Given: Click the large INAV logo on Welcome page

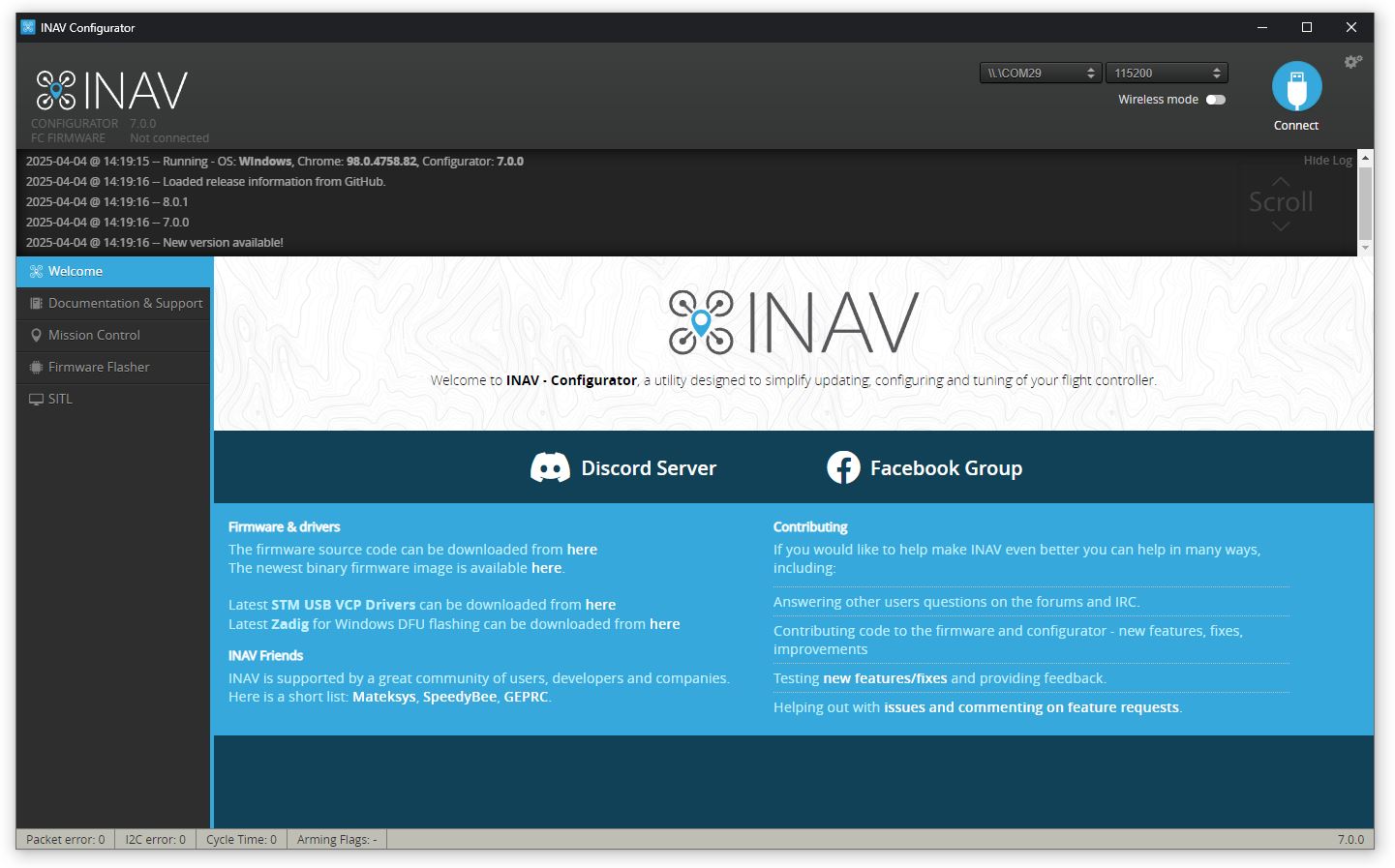Looking at the screenshot, I should tap(794, 322).
